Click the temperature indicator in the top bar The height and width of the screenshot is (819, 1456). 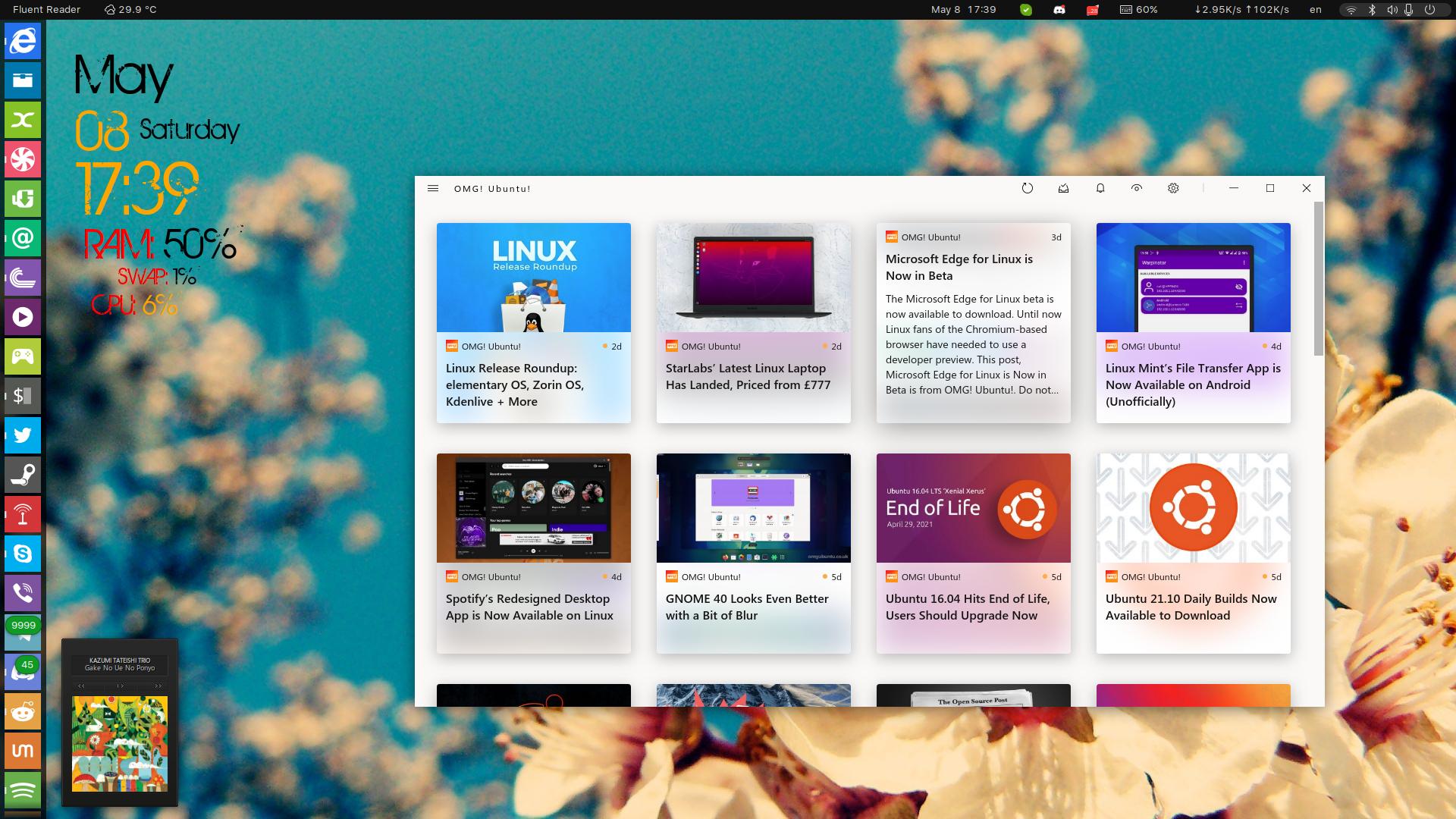(130, 10)
